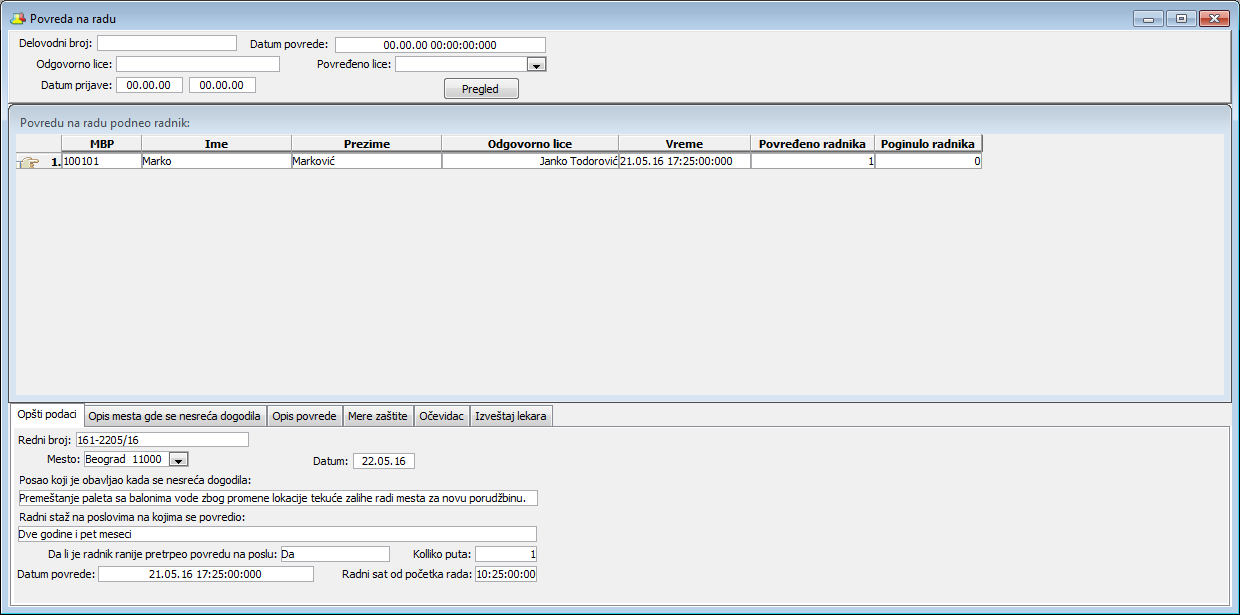Select the Marko cell in table row
The height and width of the screenshot is (615, 1240).
[216, 161]
